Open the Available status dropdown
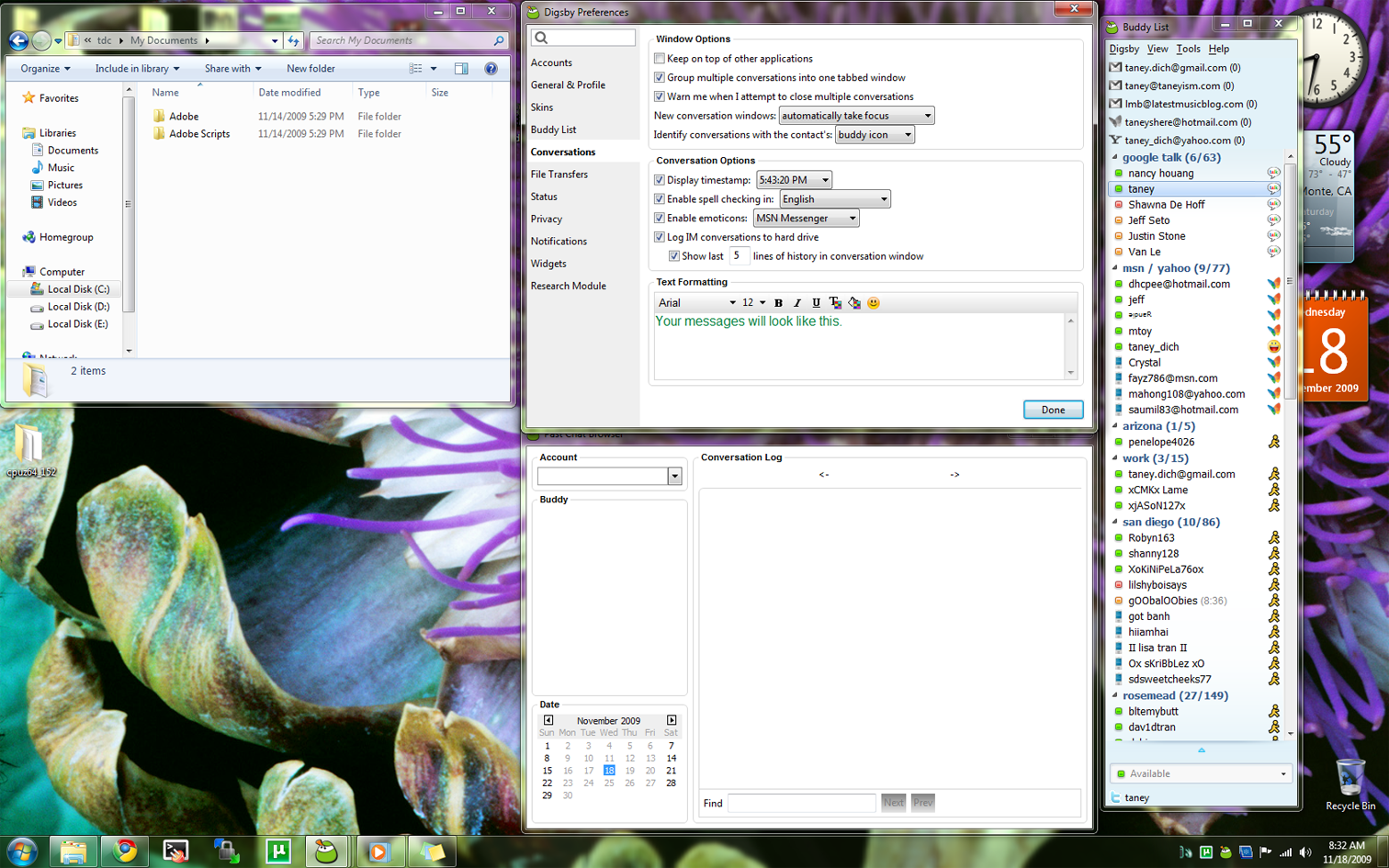 pyautogui.click(x=1201, y=773)
